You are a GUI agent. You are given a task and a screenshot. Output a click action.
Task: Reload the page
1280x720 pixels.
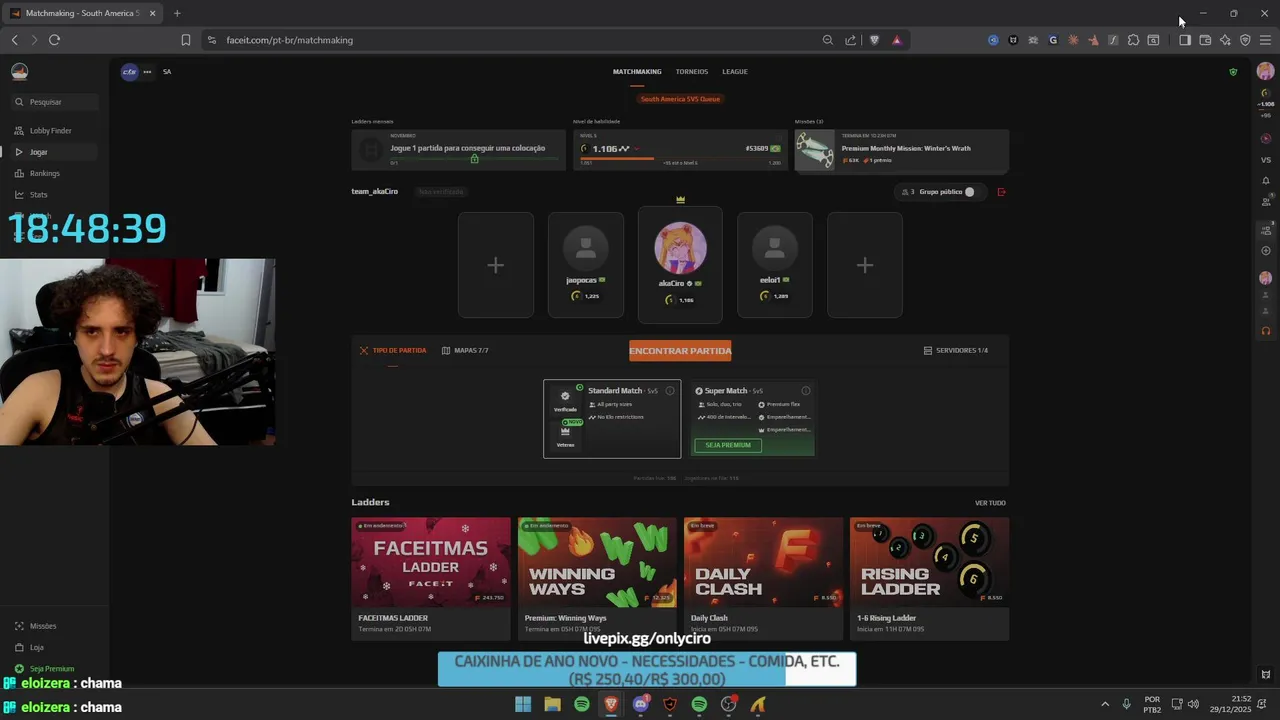pyautogui.click(x=54, y=40)
